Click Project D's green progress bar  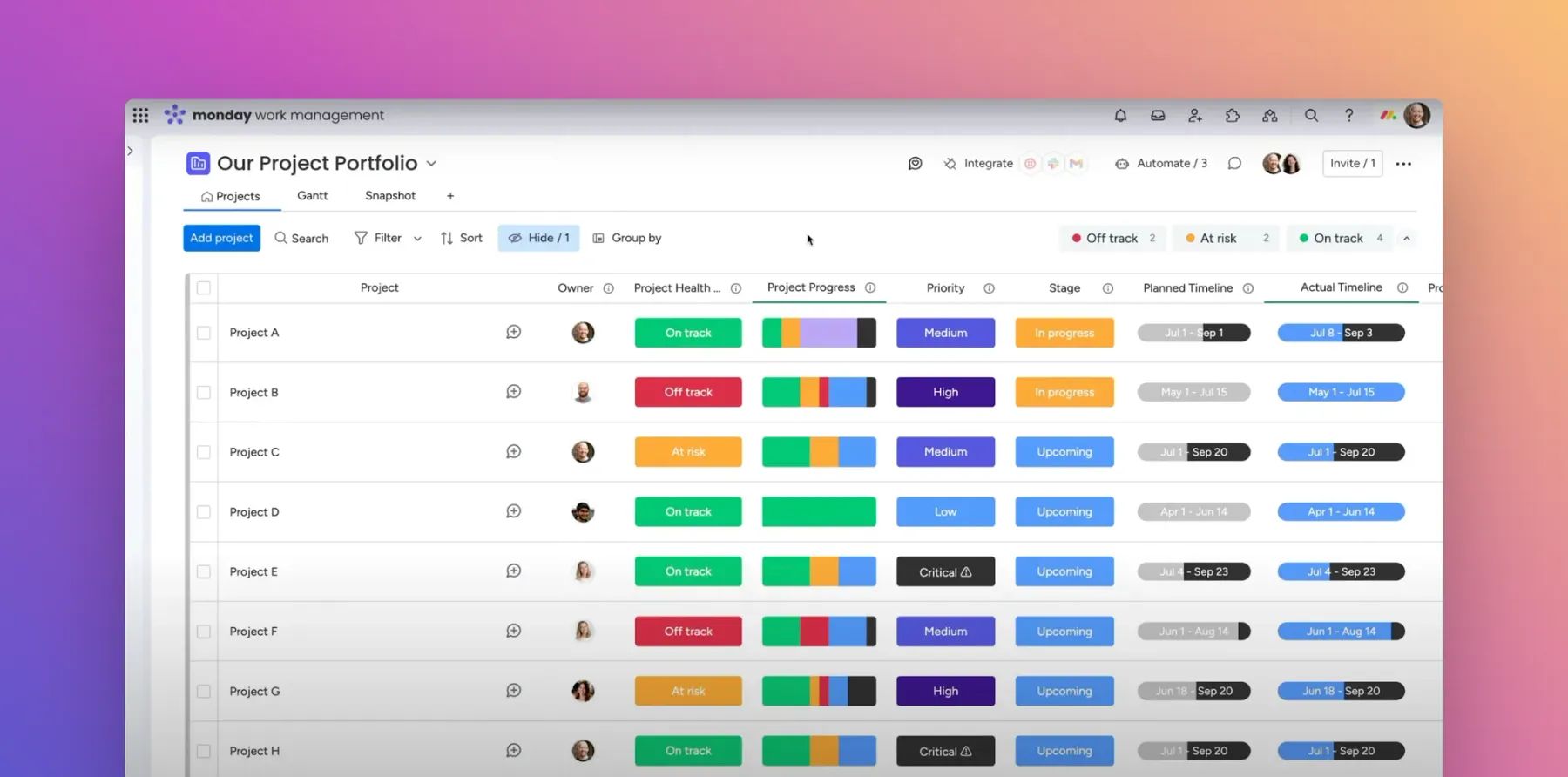tap(819, 512)
